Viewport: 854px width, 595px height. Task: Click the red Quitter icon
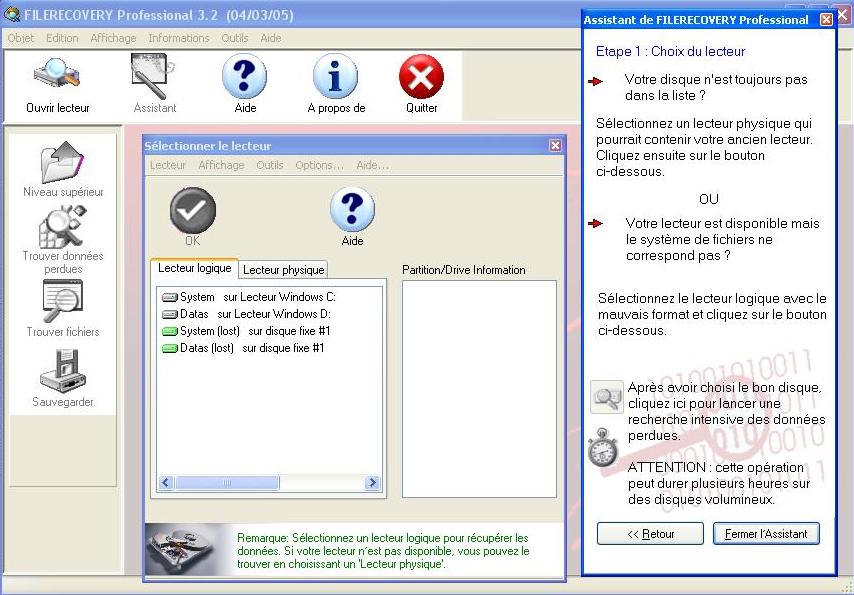point(422,76)
